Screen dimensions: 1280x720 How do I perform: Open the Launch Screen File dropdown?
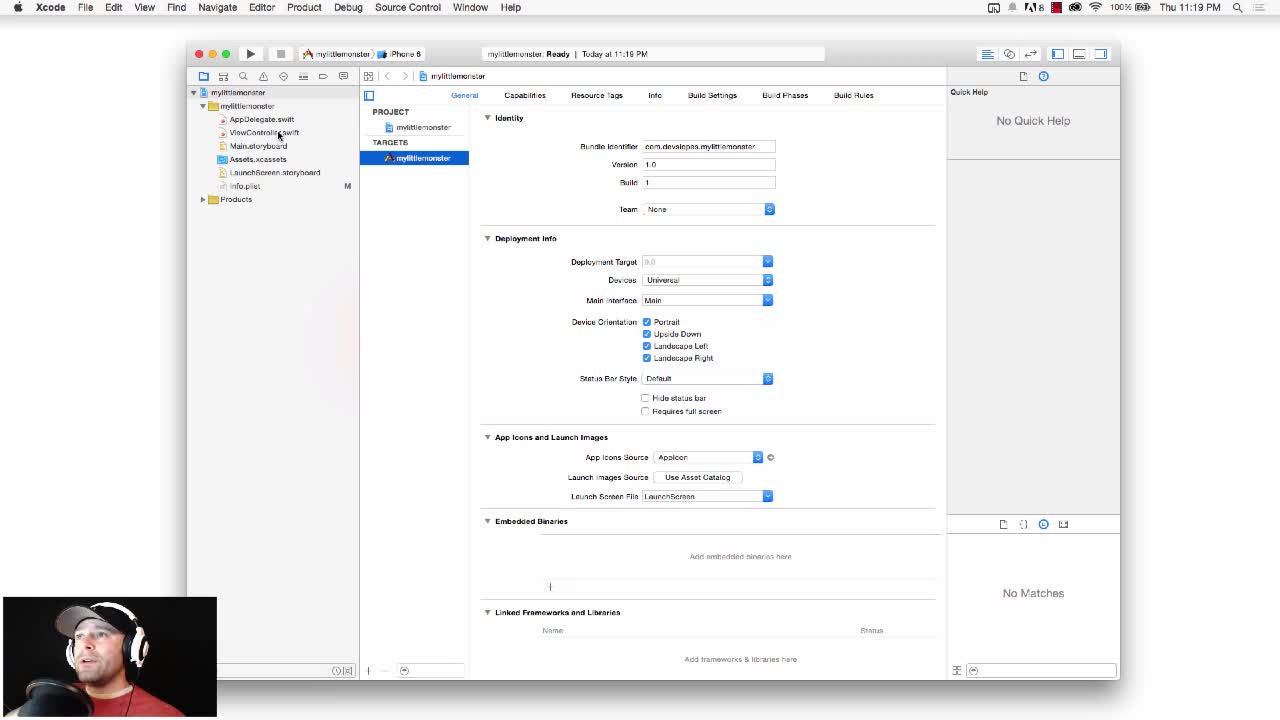(708, 496)
